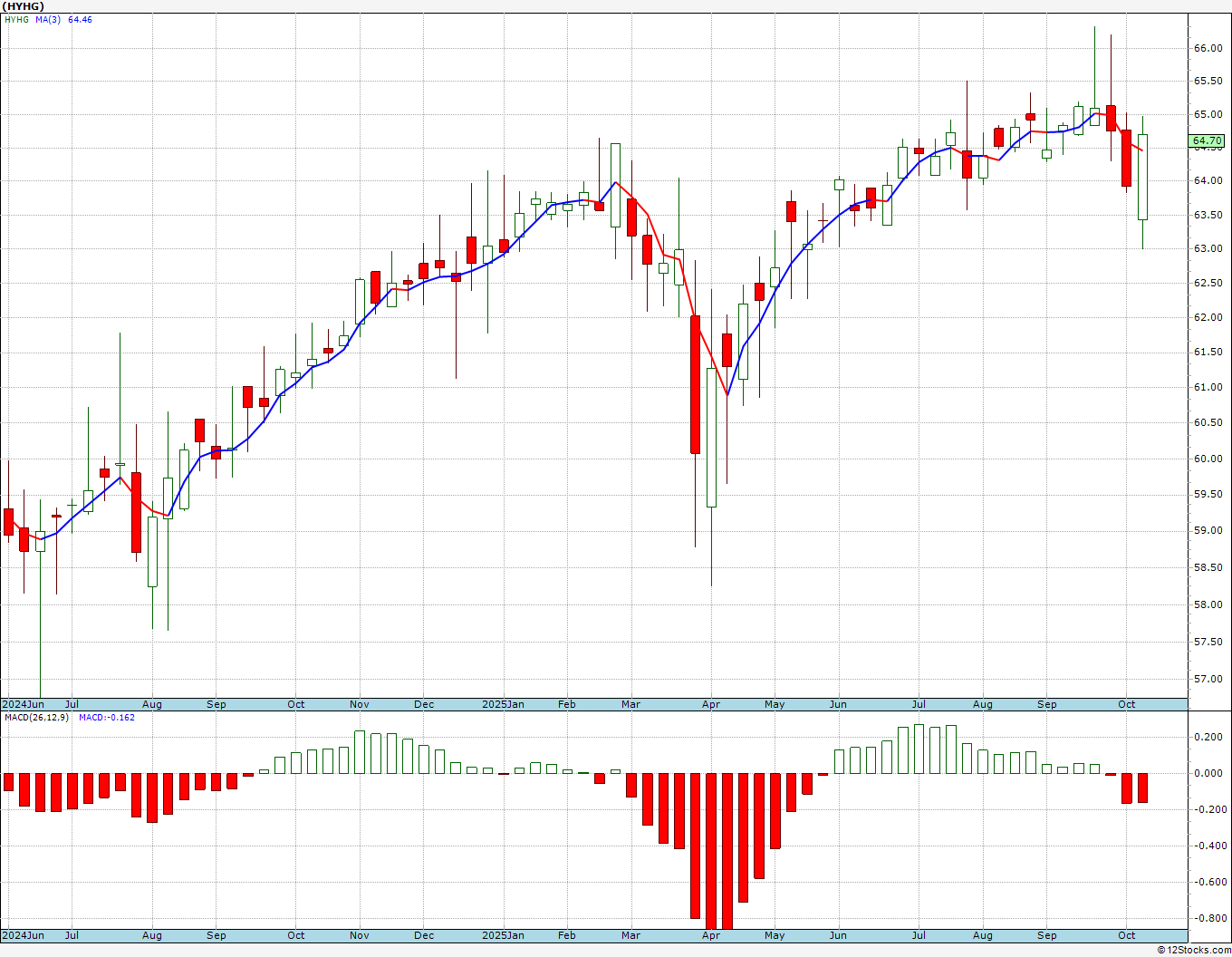Image resolution: width=1232 pixels, height=957 pixels.
Task: Click the 0.200 MACD axis label
Action: tap(1209, 738)
